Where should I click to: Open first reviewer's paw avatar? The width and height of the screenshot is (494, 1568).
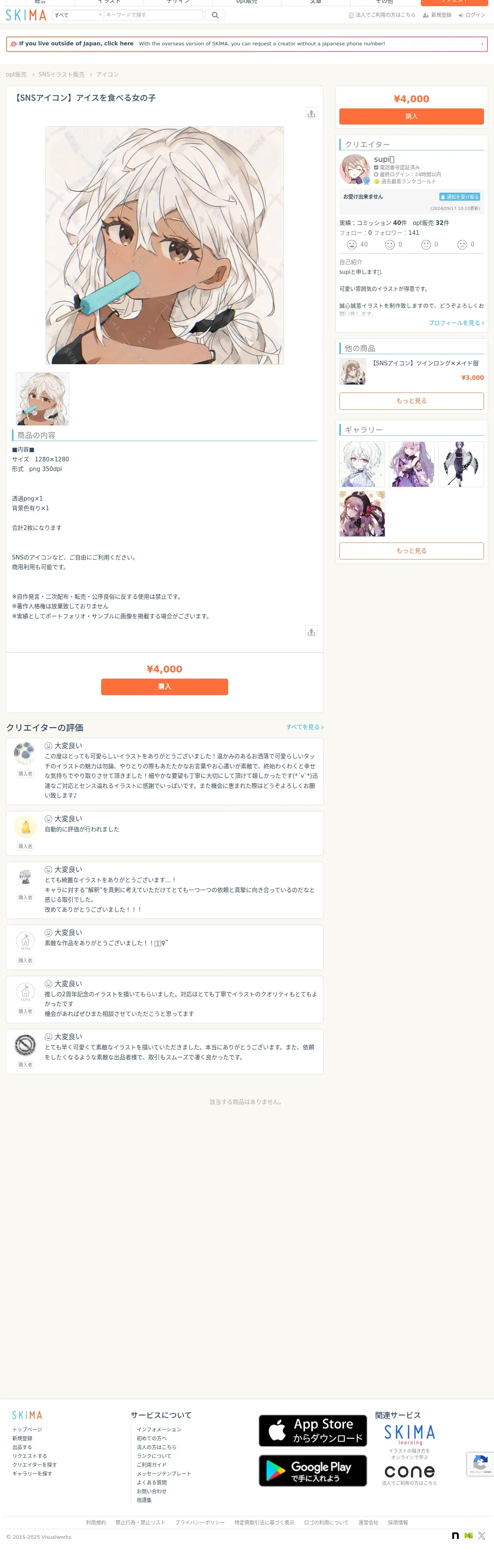(x=25, y=754)
